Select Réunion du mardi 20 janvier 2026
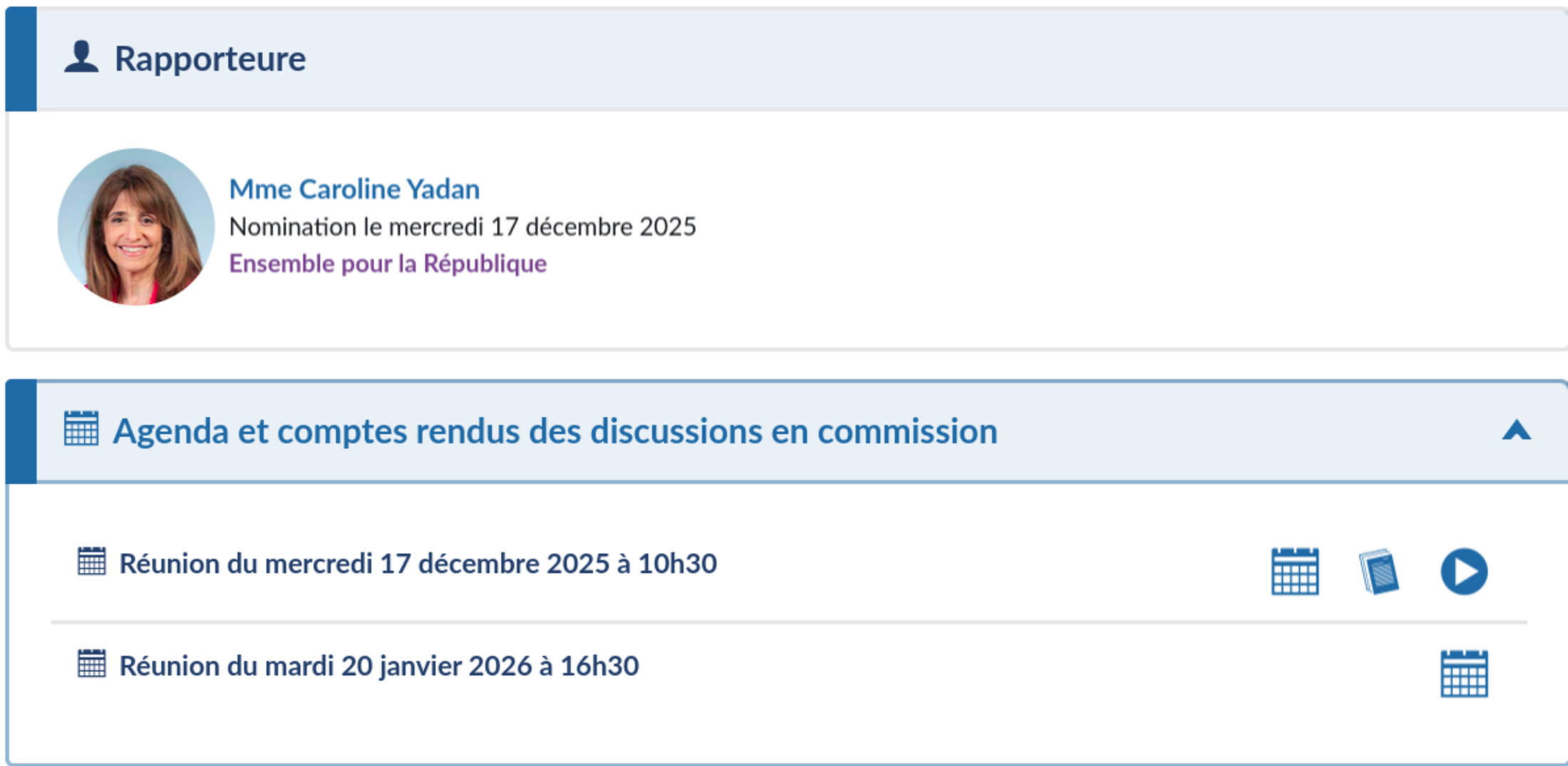This screenshot has width=1568, height=766. tap(378, 666)
